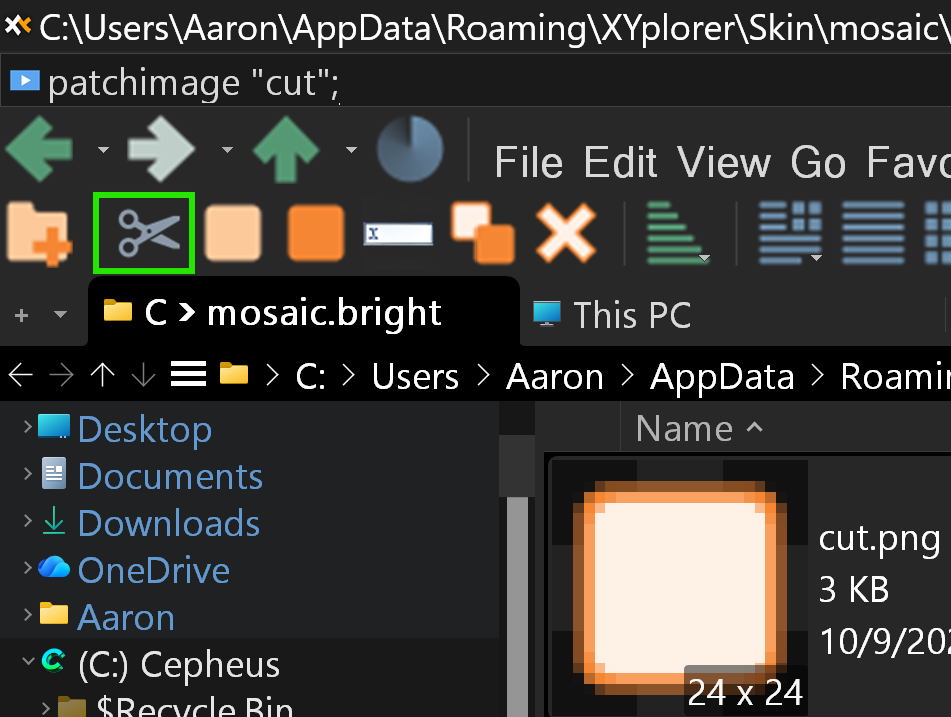Click the Rename icon with text box
The width and height of the screenshot is (951, 717).
tap(398, 234)
